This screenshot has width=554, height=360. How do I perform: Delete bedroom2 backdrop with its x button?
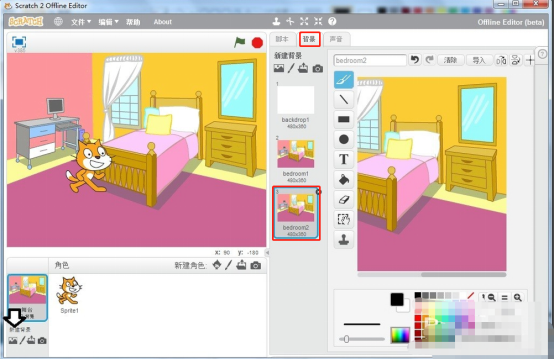[x=318, y=191]
